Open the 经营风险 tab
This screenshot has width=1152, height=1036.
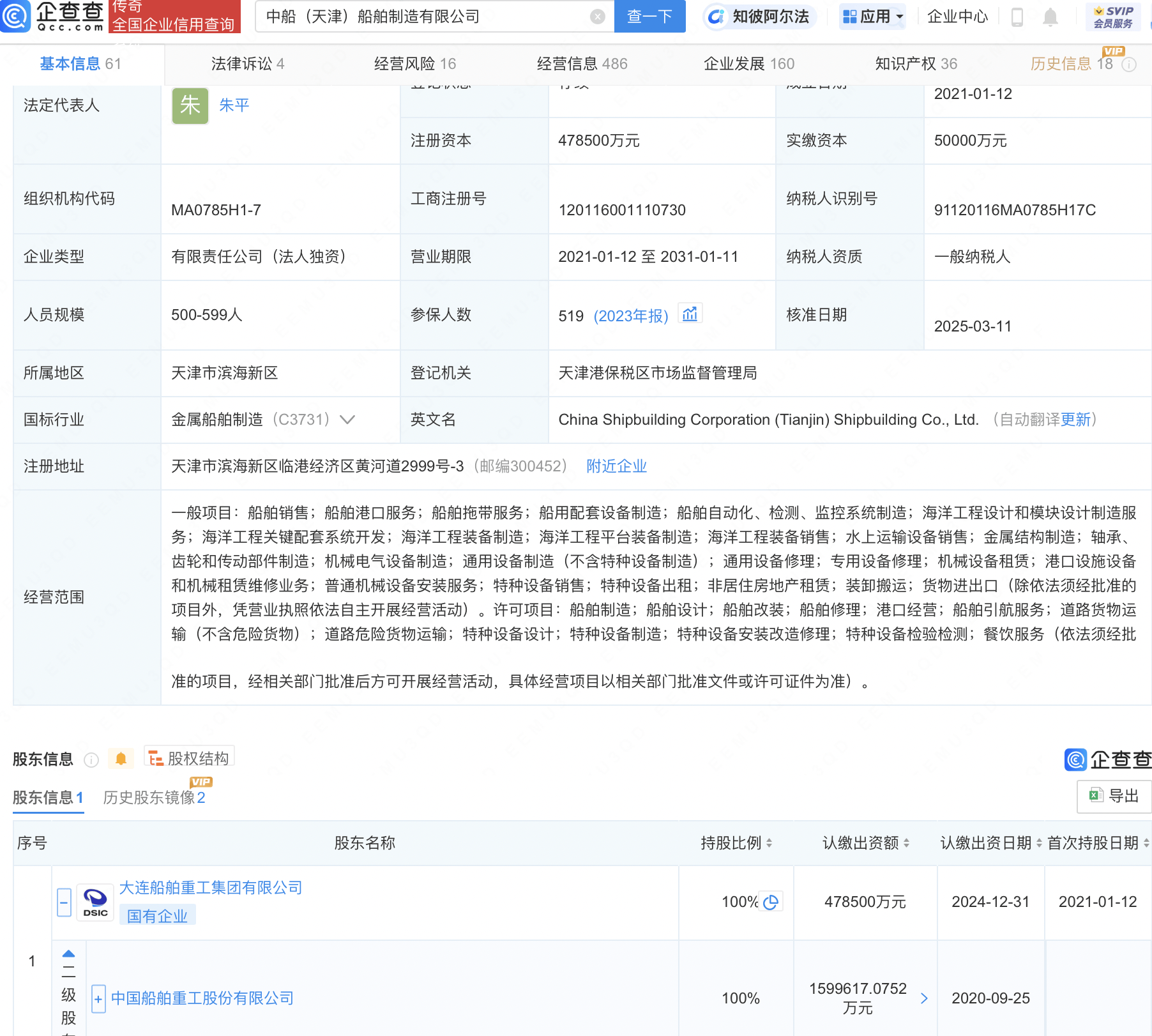pyautogui.click(x=415, y=64)
